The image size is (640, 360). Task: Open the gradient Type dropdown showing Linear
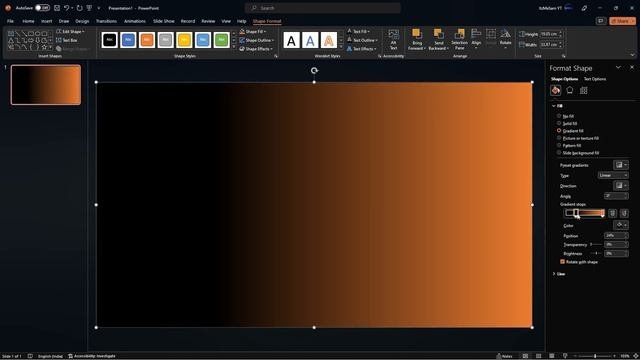613,175
